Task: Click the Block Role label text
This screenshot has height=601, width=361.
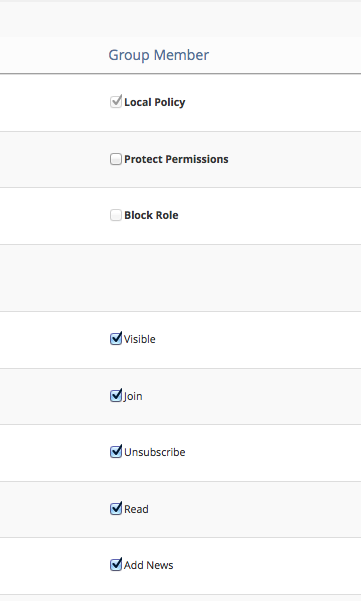Action: pos(151,215)
